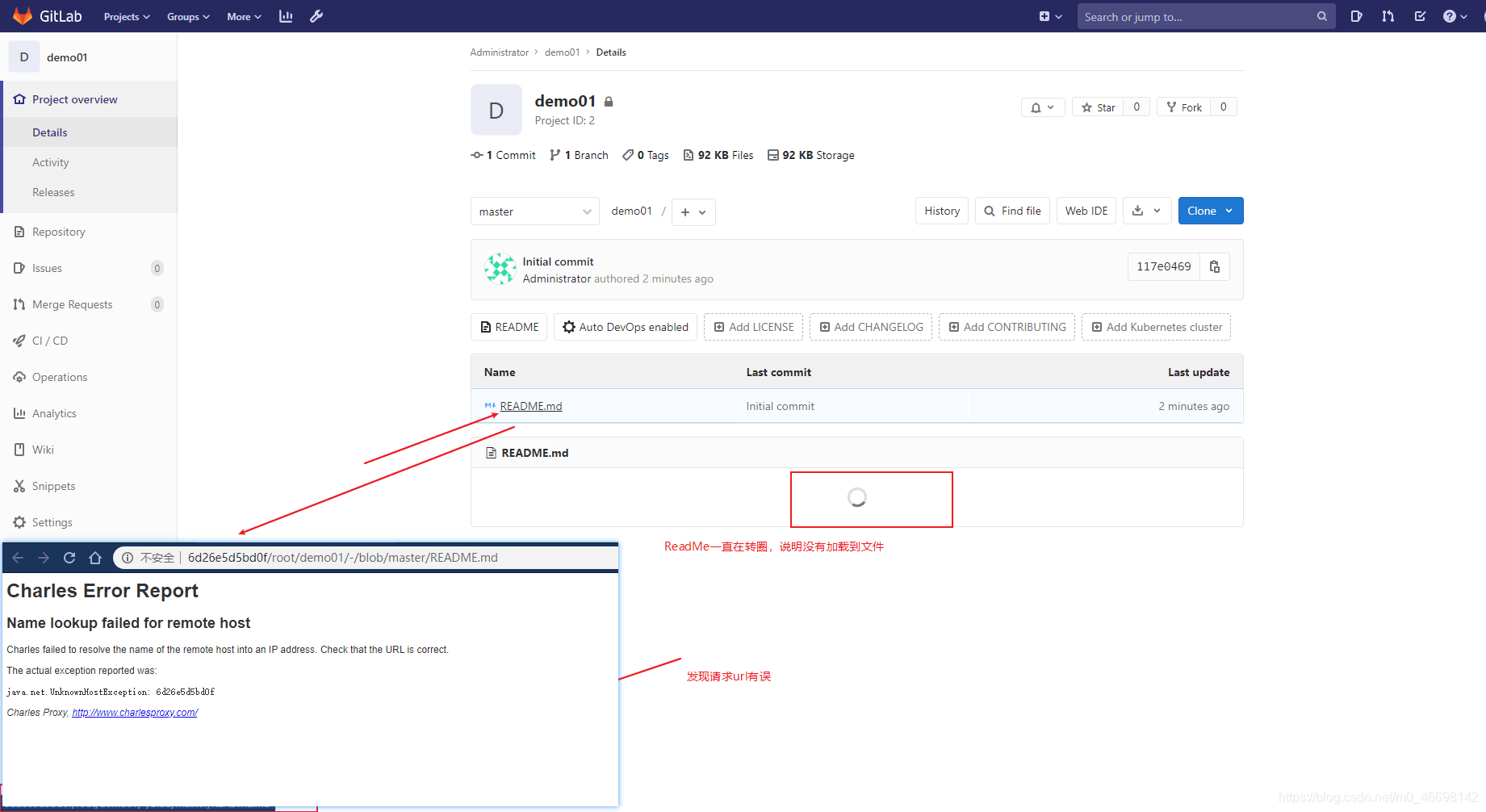Click the search magnifier icon
This screenshot has height=812, width=1486.
1321,16
